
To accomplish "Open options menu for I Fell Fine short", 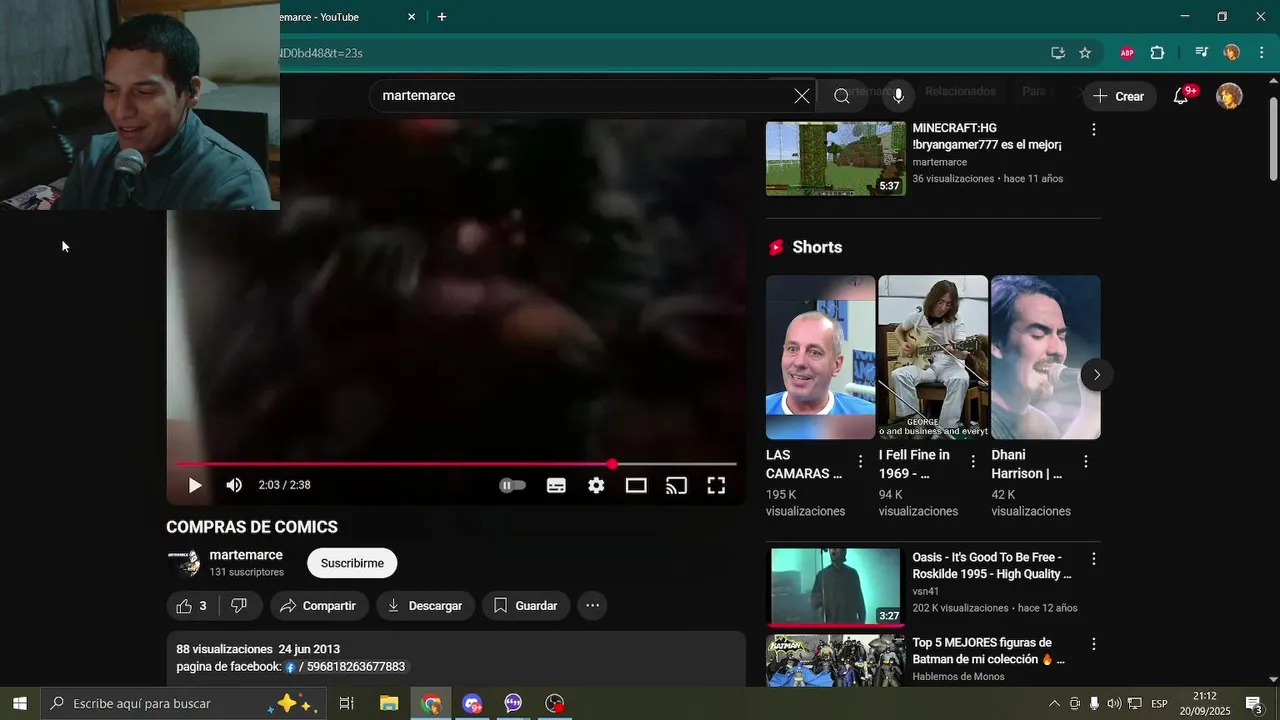I will pyautogui.click(x=973, y=462).
